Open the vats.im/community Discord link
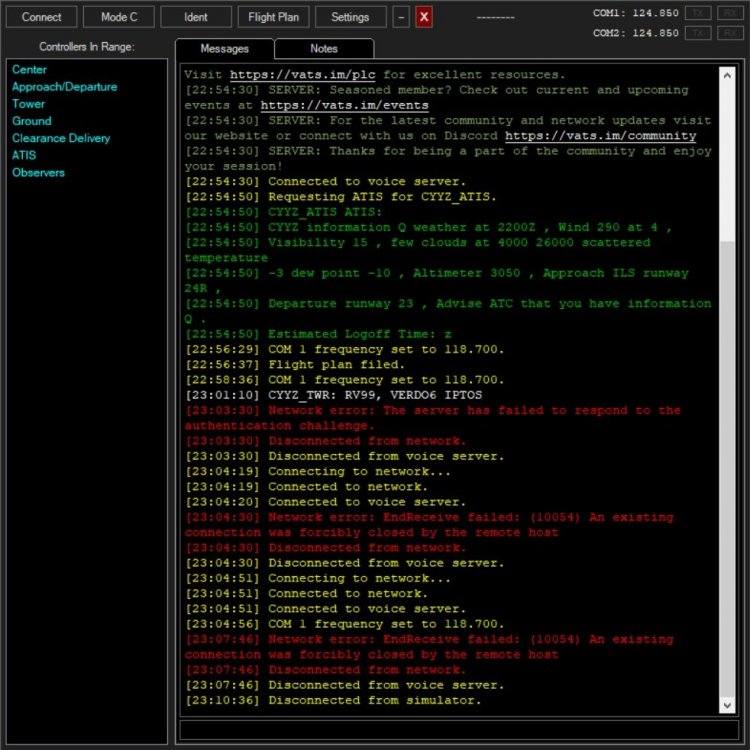 (600, 136)
